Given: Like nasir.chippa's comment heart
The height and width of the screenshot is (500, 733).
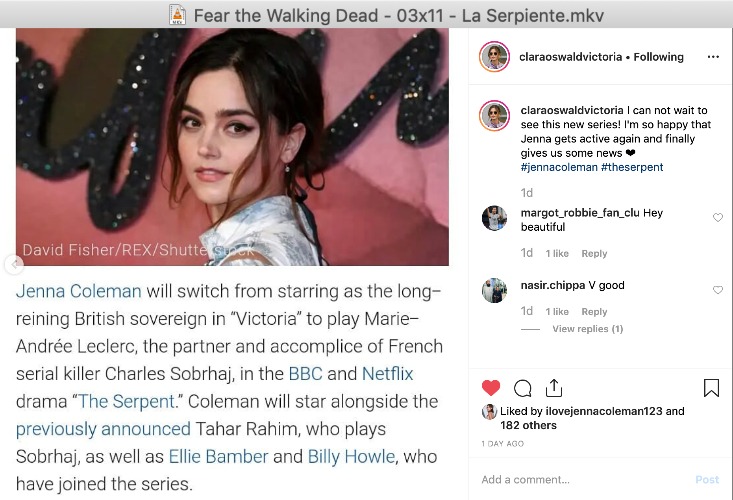Looking at the screenshot, I should [718, 290].
